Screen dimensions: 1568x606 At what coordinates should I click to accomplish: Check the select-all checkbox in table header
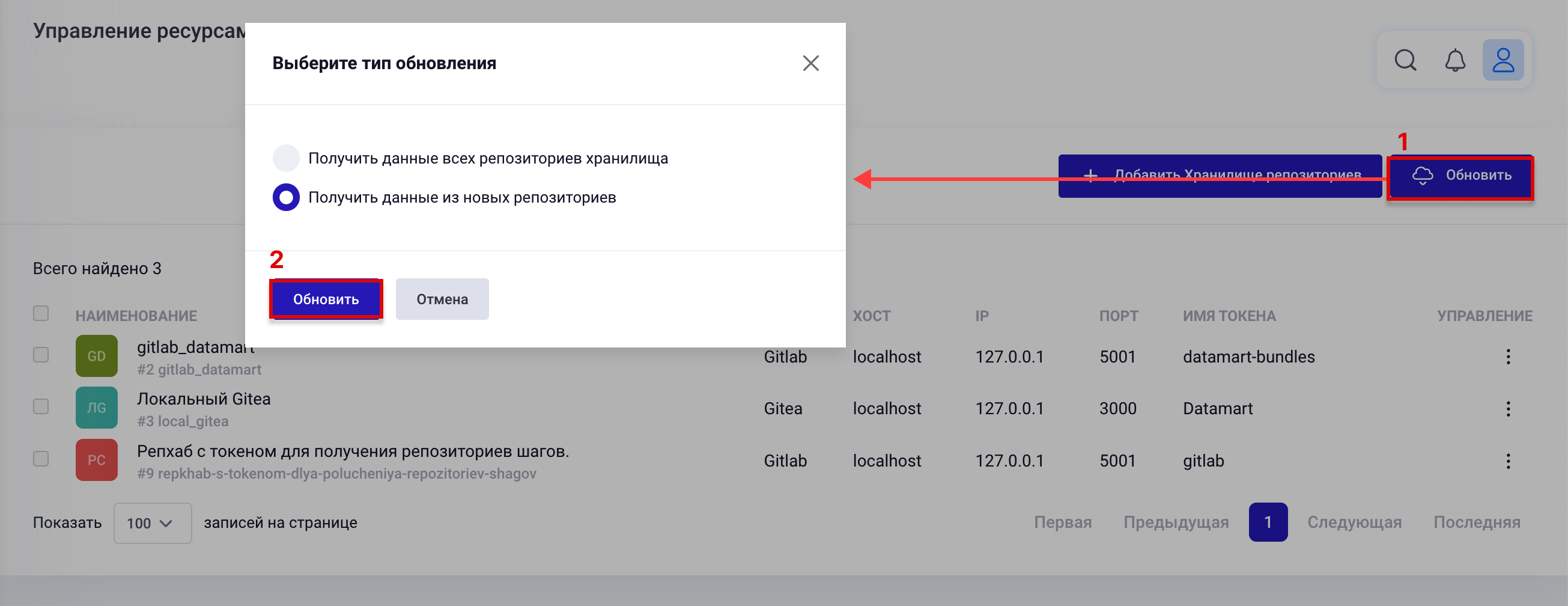pyautogui.click(x=41, y=313)
